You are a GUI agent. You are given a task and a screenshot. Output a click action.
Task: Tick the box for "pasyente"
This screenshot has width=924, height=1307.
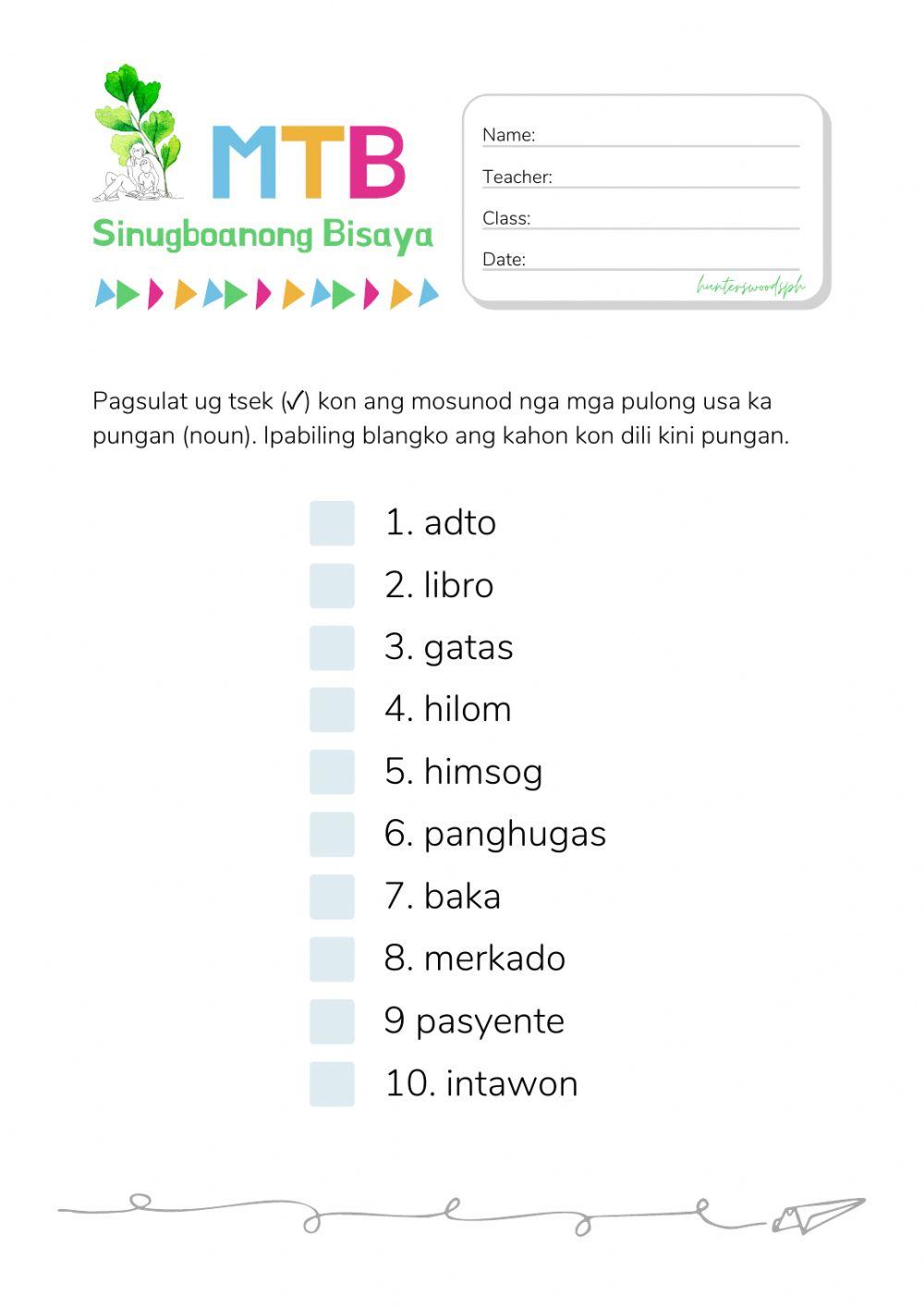[332, 1021]
